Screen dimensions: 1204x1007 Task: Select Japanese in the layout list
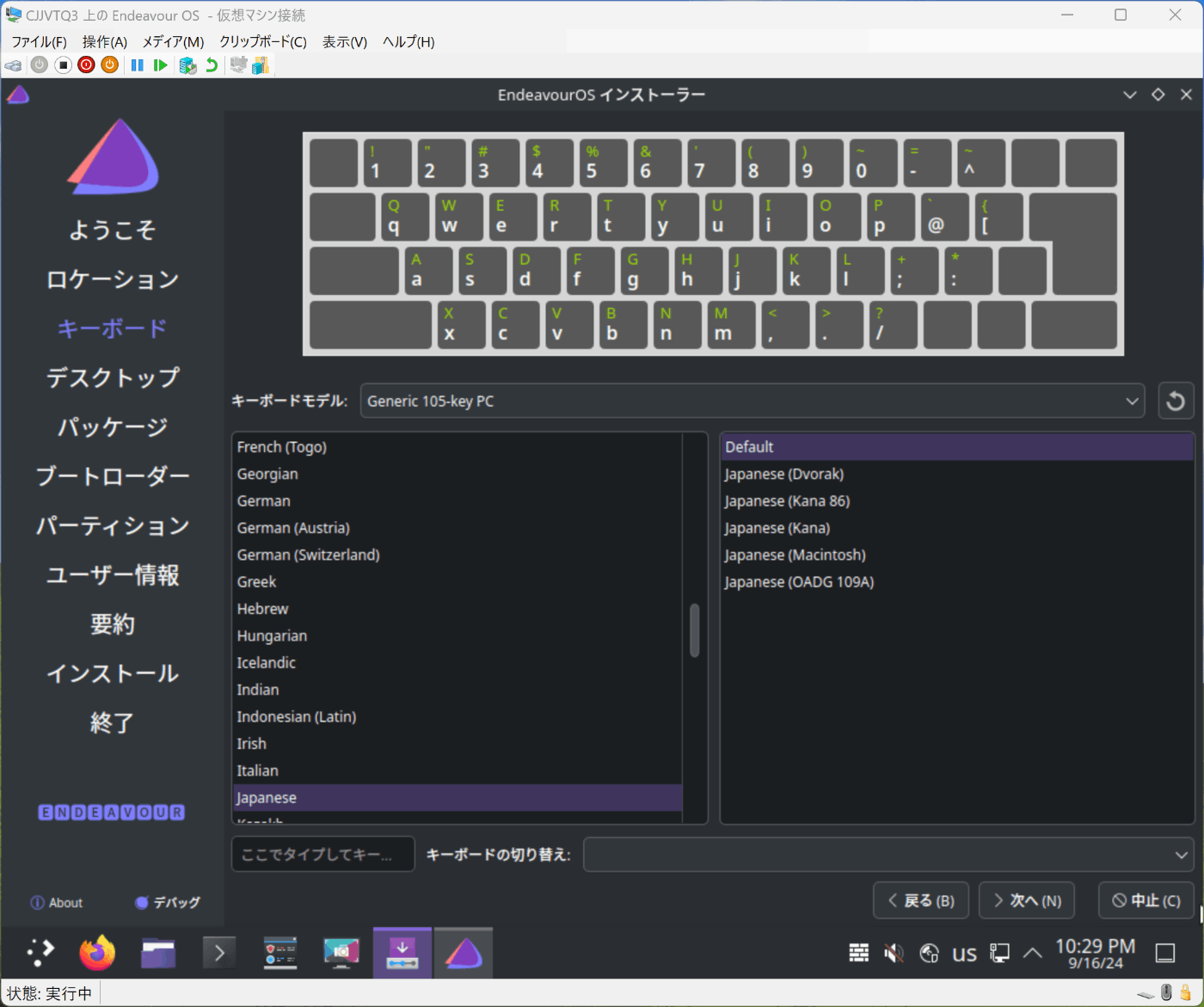coord(458,798)
